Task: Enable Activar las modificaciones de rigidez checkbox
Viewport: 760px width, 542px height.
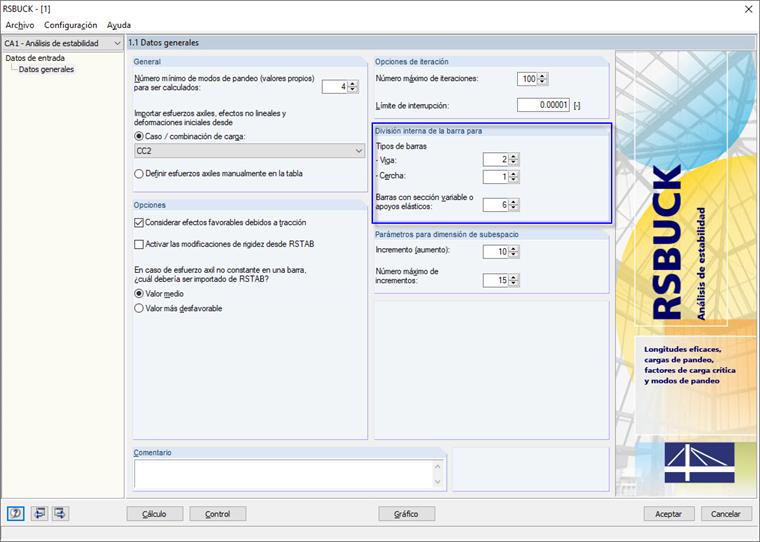Action: 139,244
